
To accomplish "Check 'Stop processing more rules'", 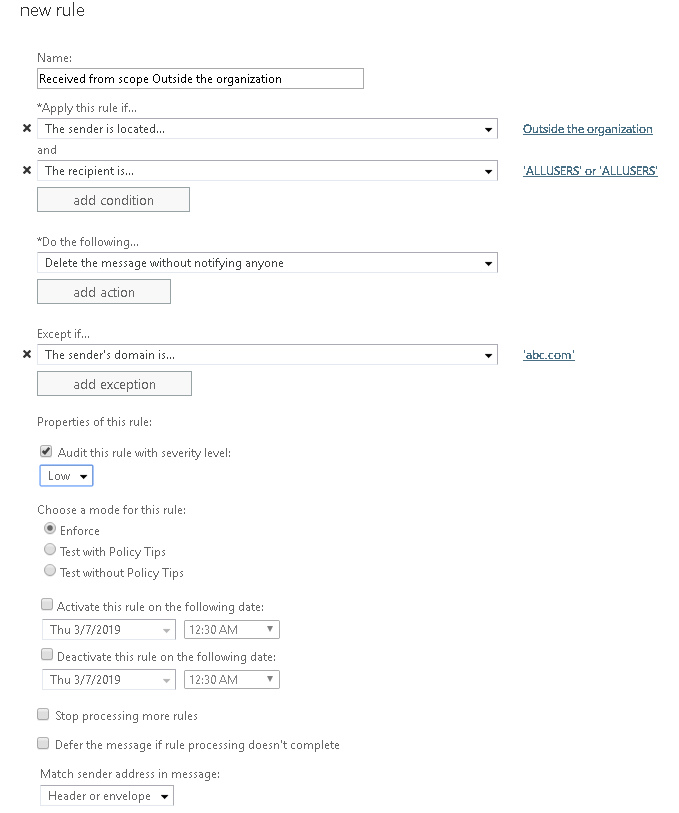I will point(43,715).
